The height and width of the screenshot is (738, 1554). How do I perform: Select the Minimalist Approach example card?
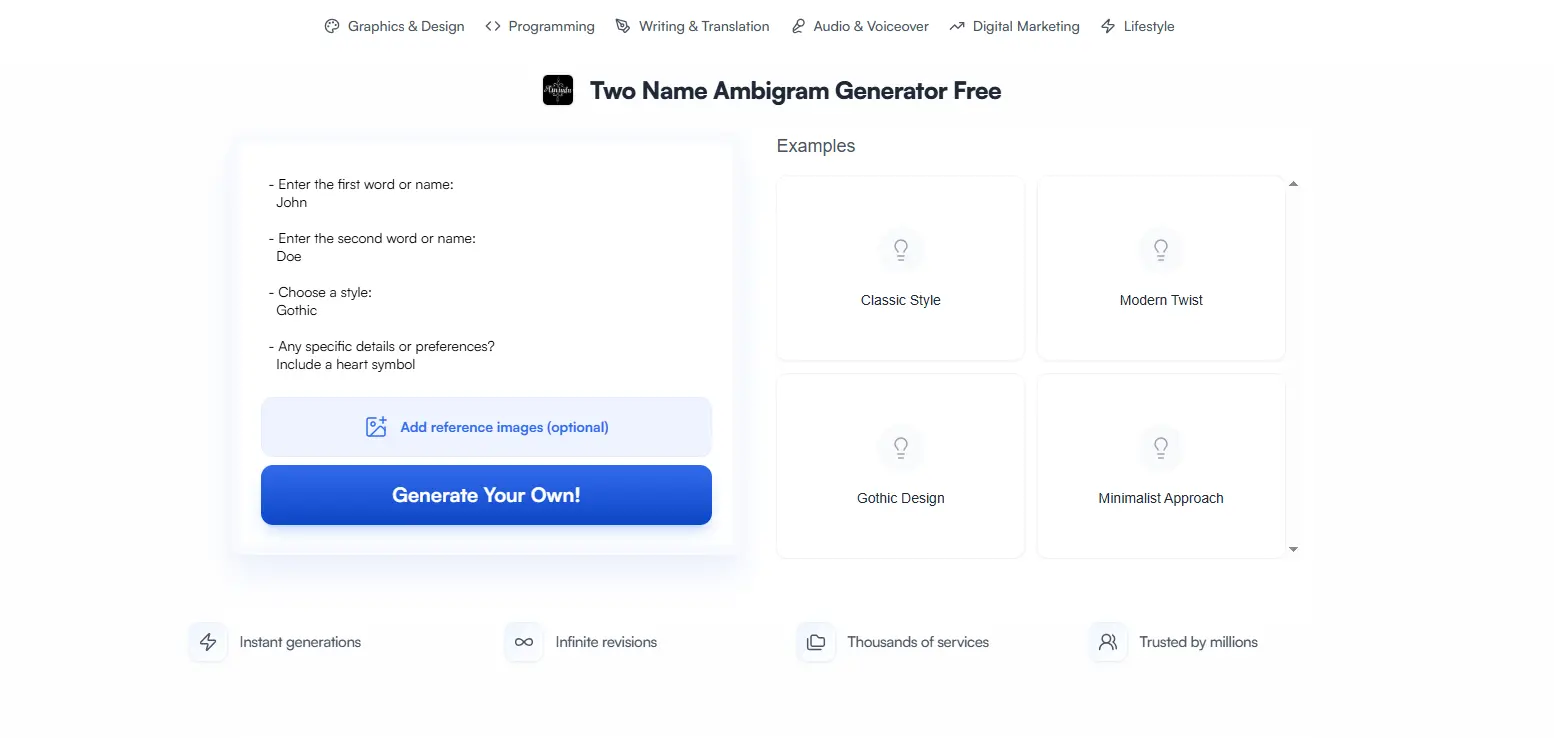(x=1161, y=466)
